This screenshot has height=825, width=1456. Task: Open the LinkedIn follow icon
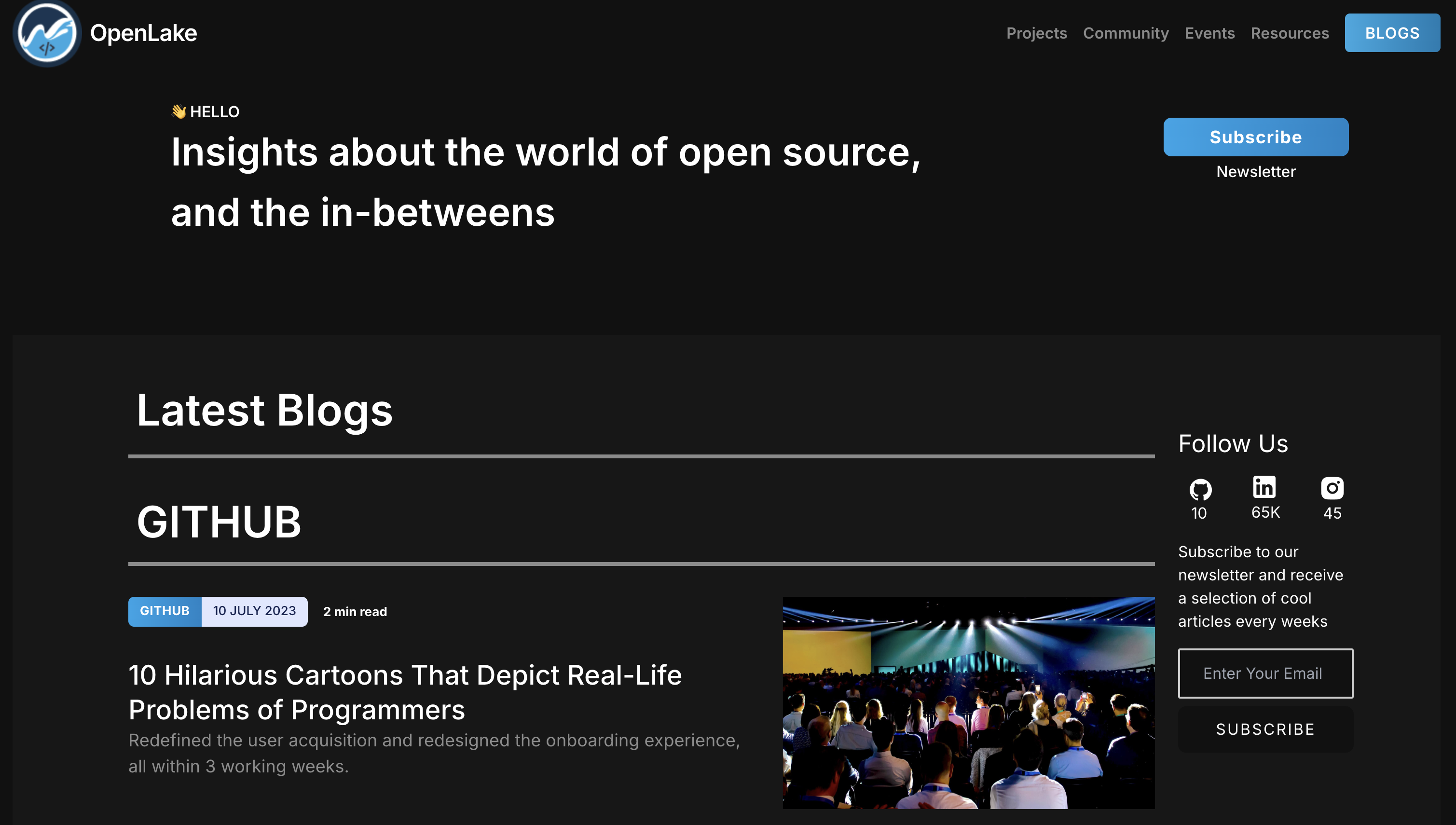tap(1264, 487)
